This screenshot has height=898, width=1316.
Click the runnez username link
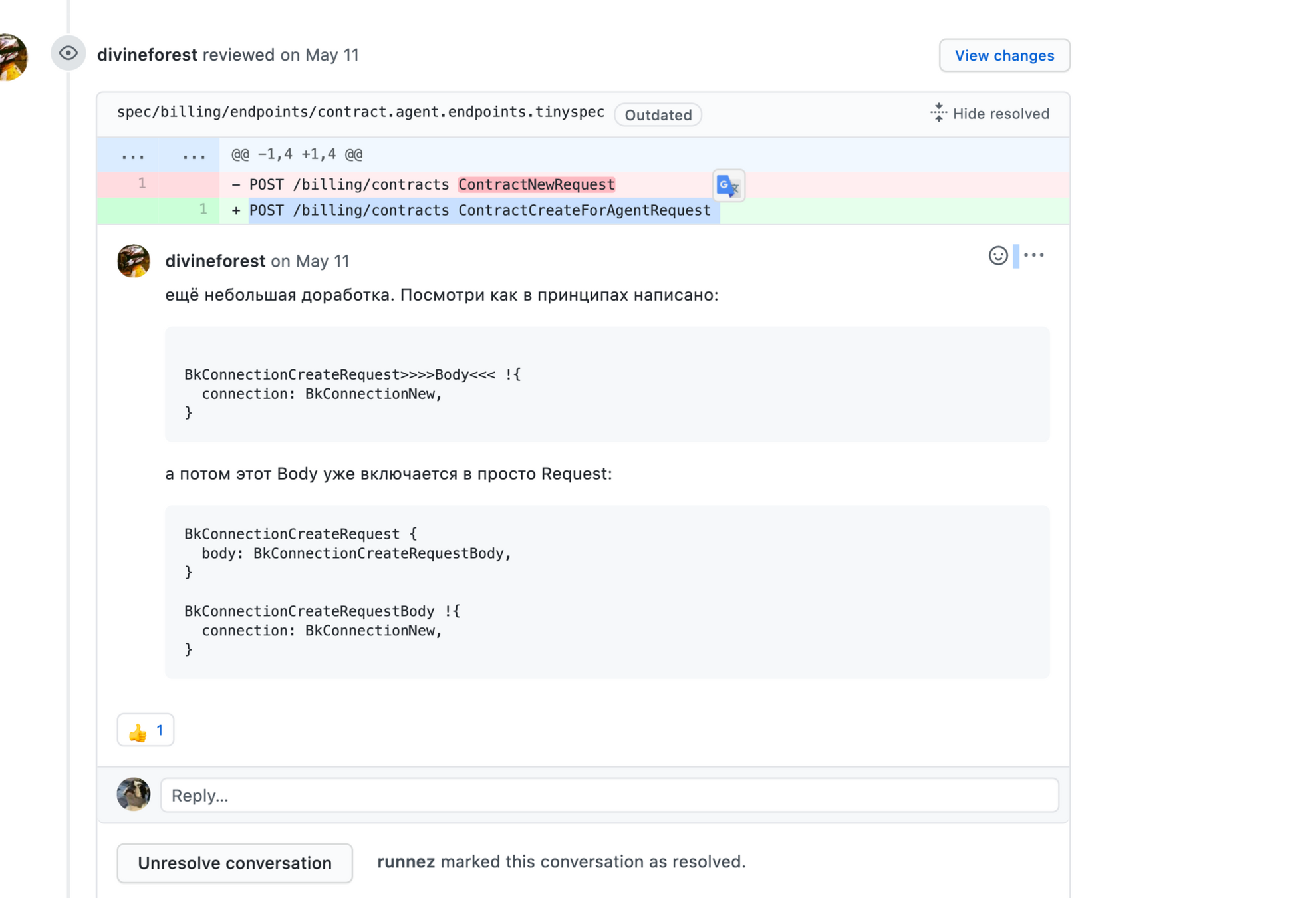[406, 861]
